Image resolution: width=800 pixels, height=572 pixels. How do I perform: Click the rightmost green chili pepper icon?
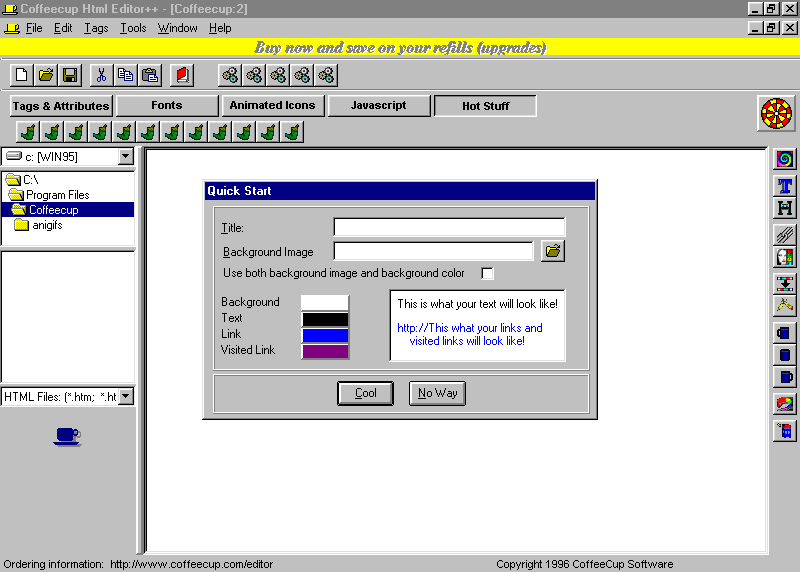(292, 132)
